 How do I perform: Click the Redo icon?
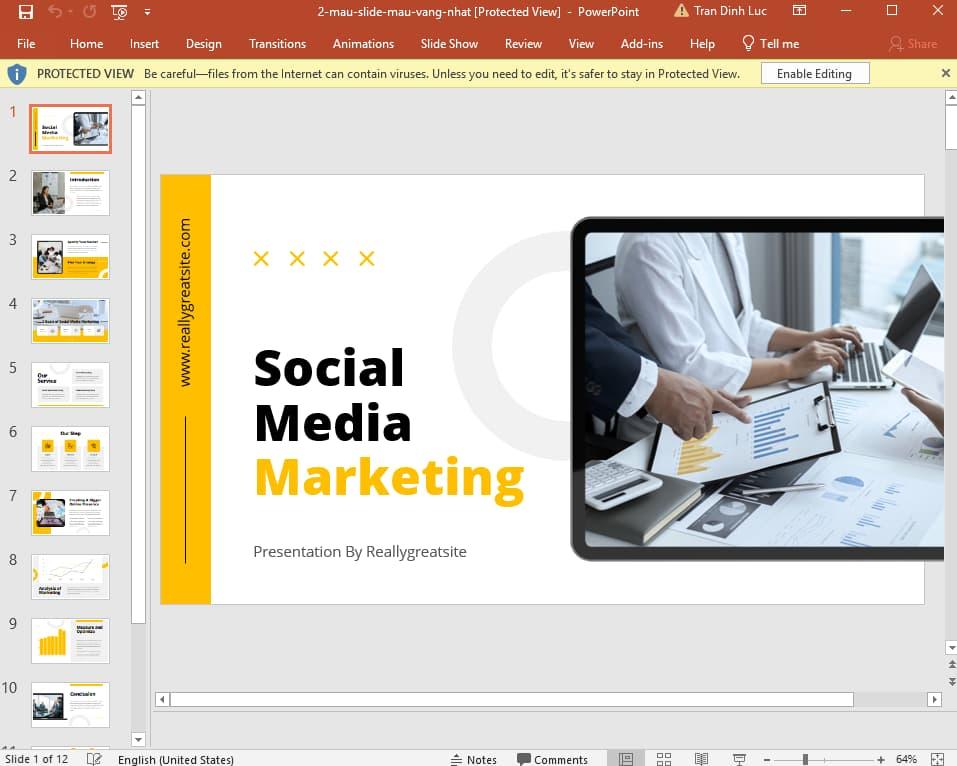pos(89,10)
